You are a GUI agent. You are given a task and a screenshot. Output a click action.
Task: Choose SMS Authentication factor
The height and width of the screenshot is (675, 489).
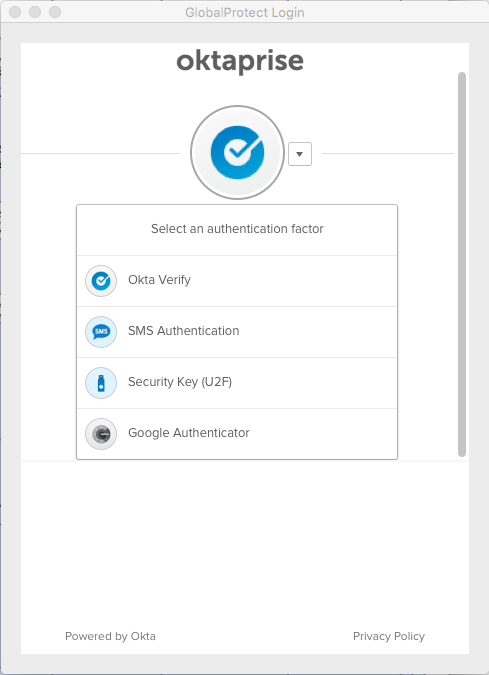237,332
